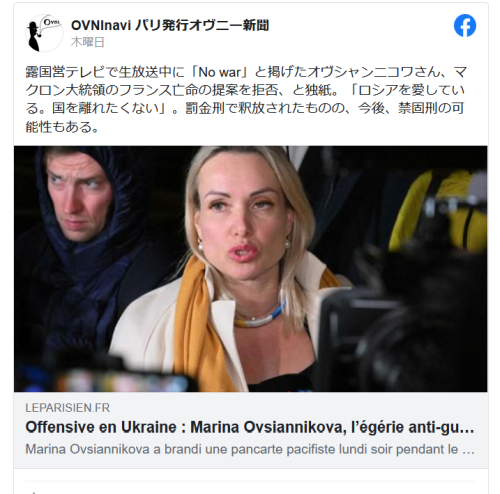Click the word Ukraine in the headline

(148, 427)
